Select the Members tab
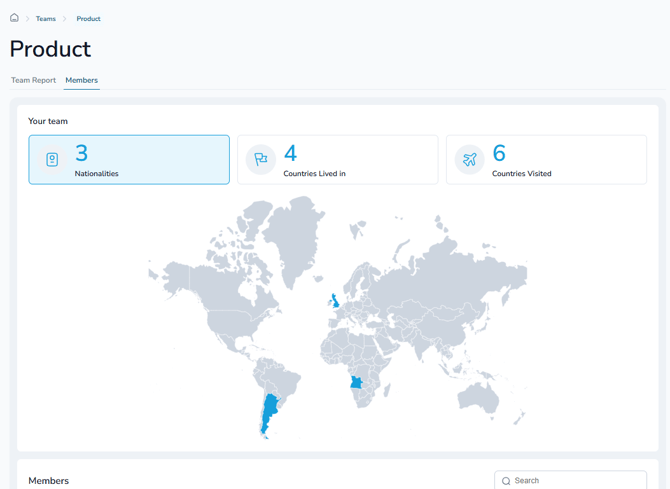The image size is (670, 489). coord(81,80)
